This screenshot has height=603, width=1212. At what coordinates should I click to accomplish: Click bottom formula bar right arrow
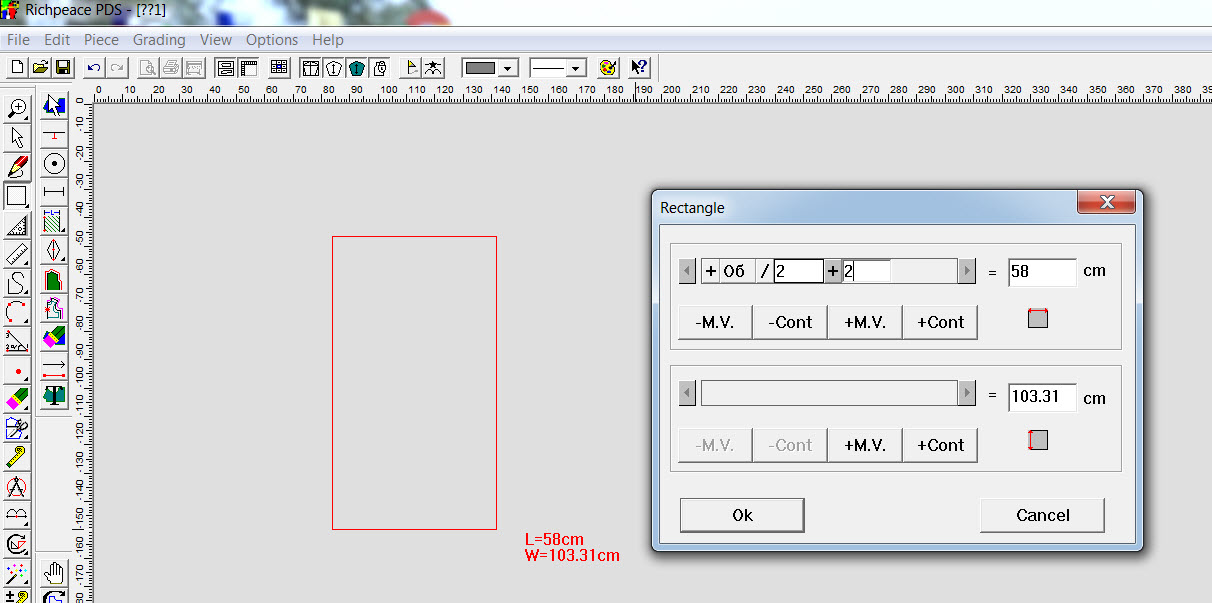pyautogui.click(x=966, y=394)
